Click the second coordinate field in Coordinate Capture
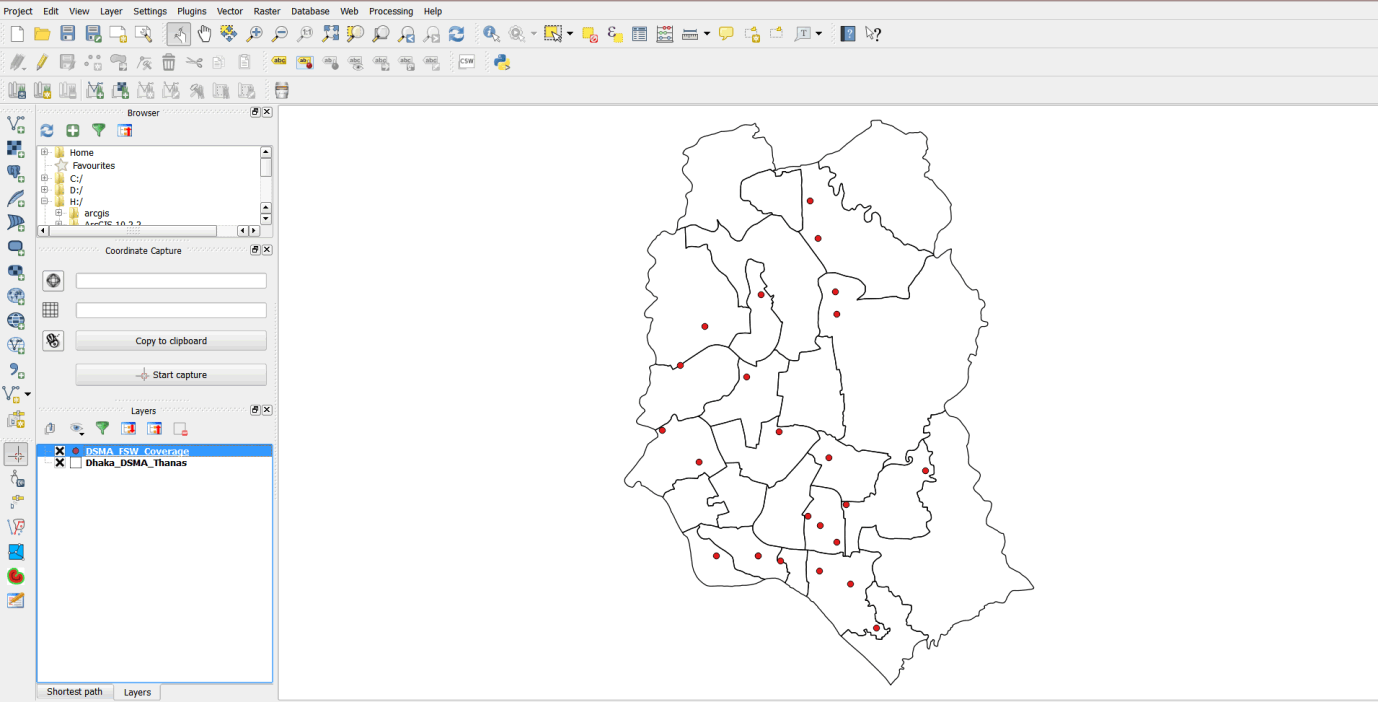 pyautogui.click(x=171, y=311)
